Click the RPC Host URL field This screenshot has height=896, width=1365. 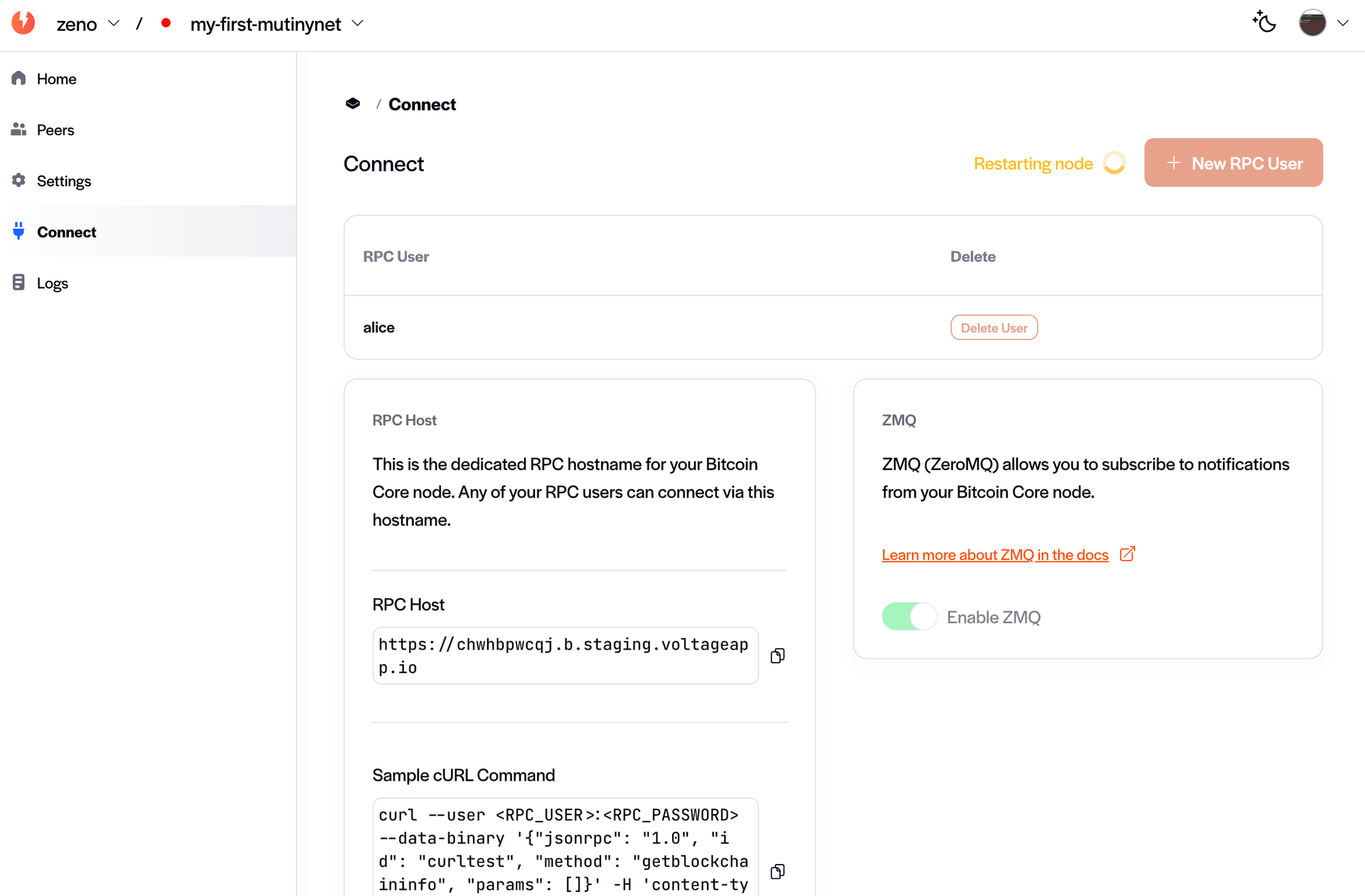564,656
